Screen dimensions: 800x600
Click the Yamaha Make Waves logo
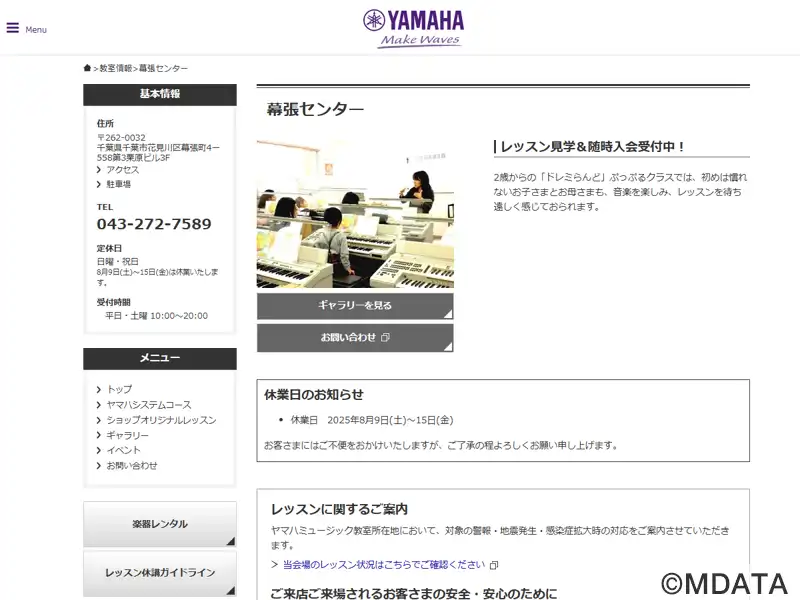tap(413, 29)
